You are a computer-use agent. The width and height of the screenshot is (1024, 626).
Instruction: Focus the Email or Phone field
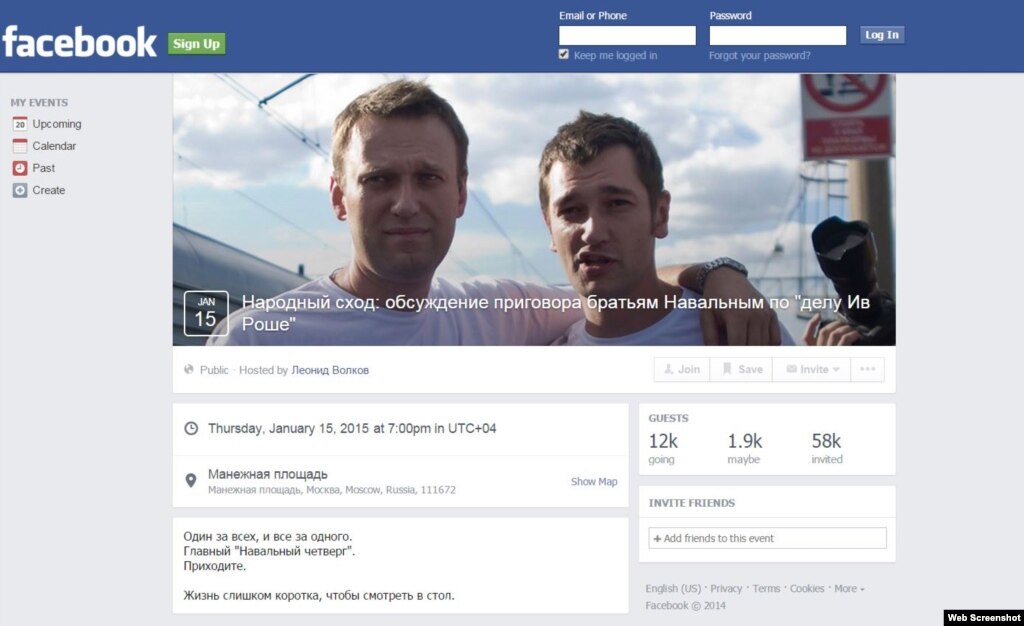pyautogui.click(x=627, y=35)
